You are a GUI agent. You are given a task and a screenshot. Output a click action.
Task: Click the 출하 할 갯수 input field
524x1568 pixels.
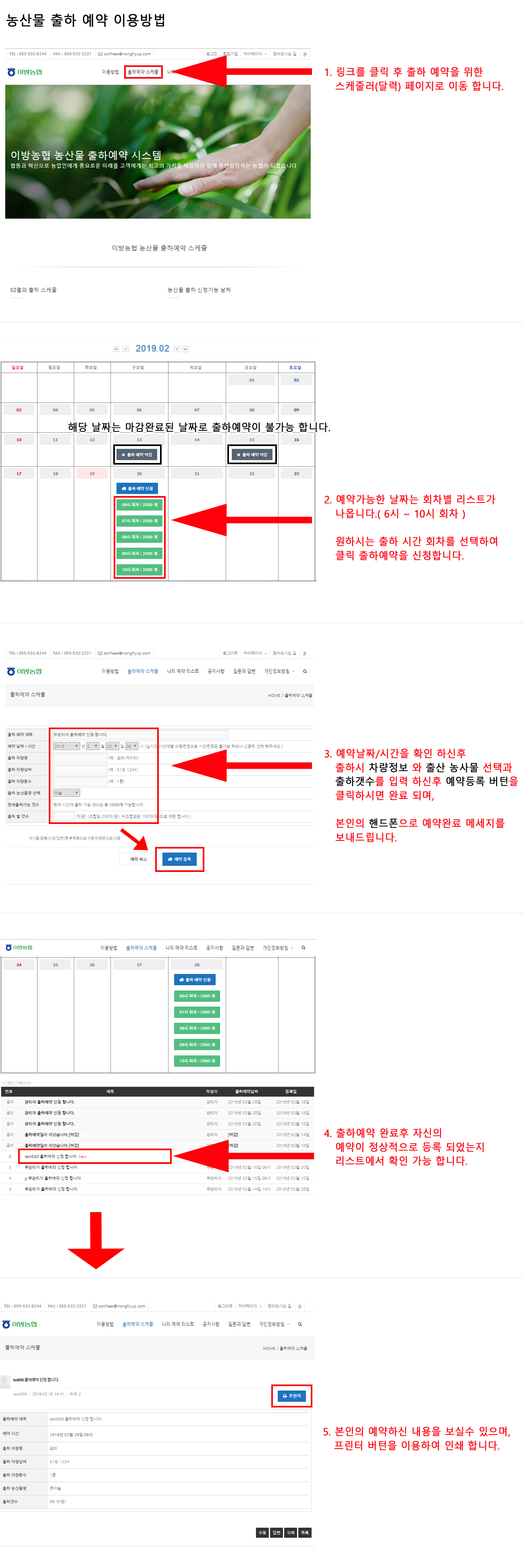pos(64,816)
